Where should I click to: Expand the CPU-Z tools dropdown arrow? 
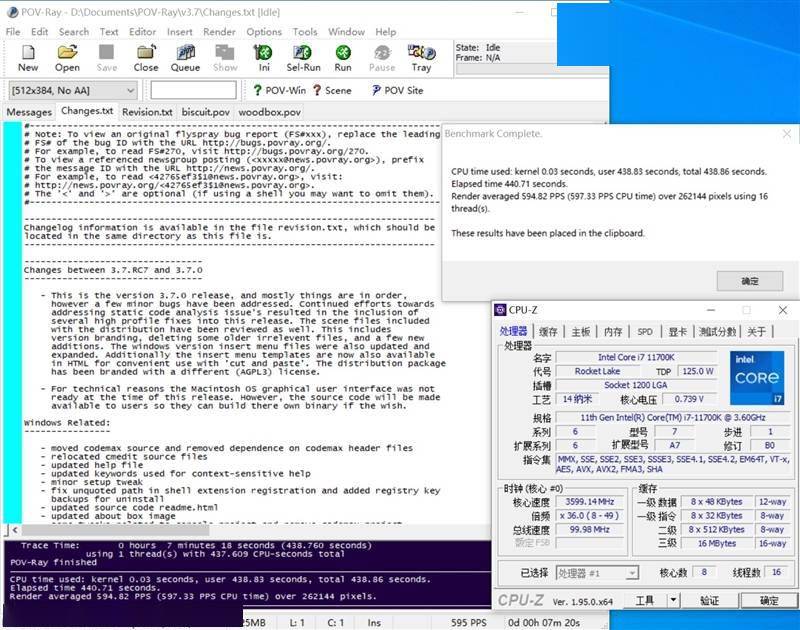pyautogui.click(x=673, y=600)
